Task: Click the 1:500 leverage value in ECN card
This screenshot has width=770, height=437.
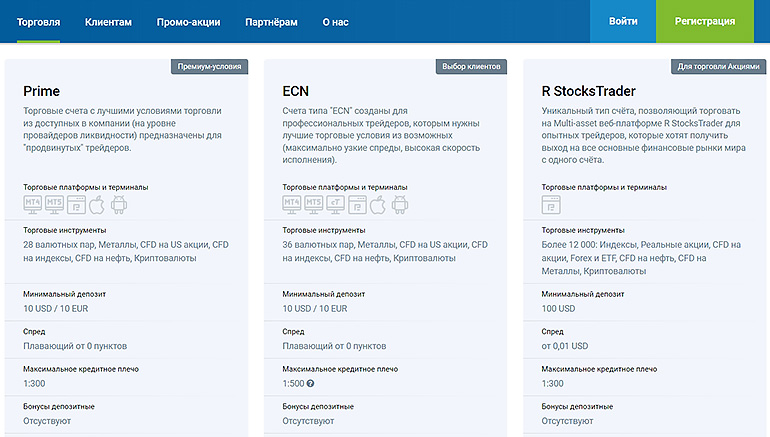Action: tap(293, 383)
